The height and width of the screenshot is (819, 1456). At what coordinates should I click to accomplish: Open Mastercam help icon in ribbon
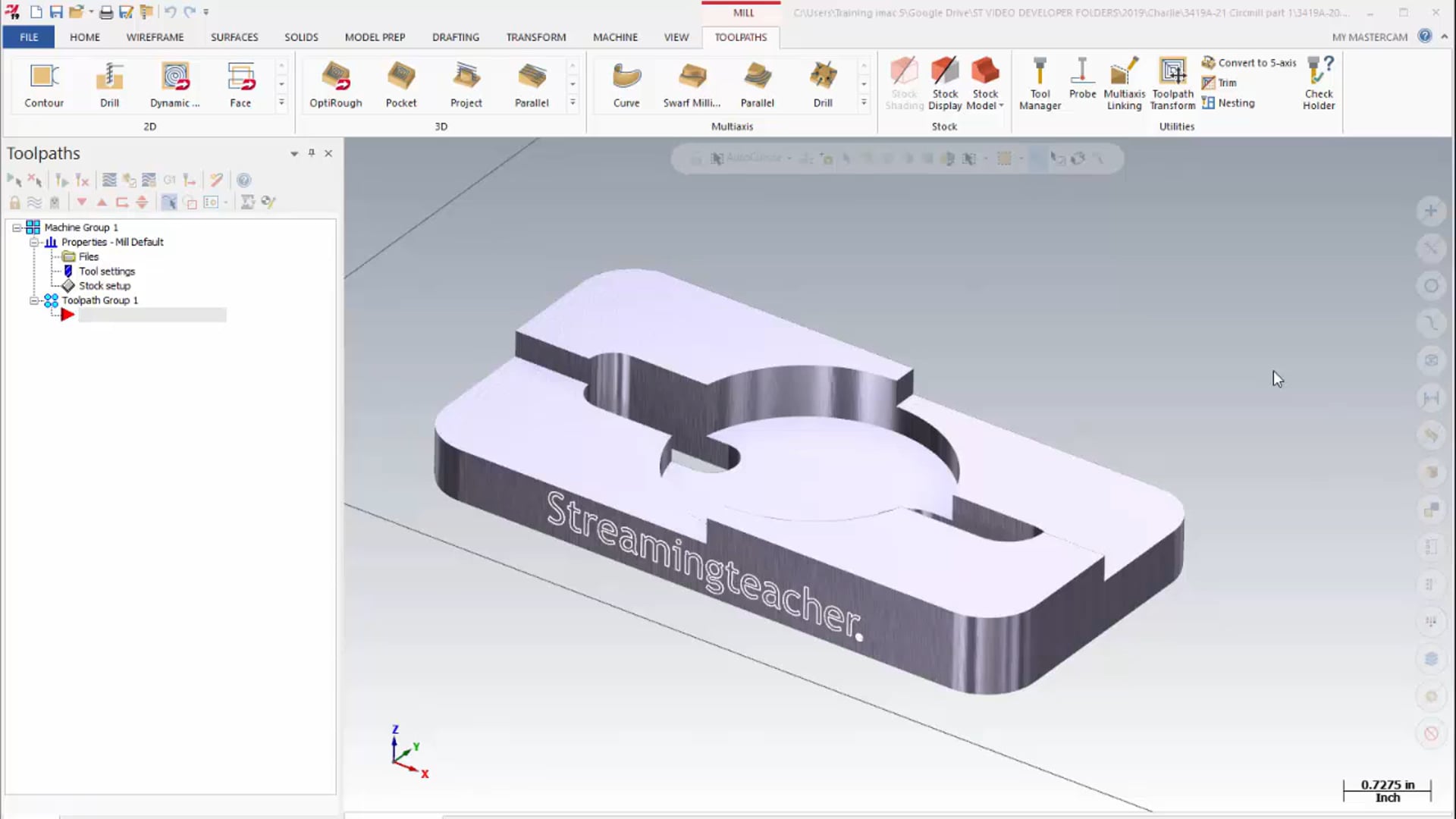(1425, 36)
